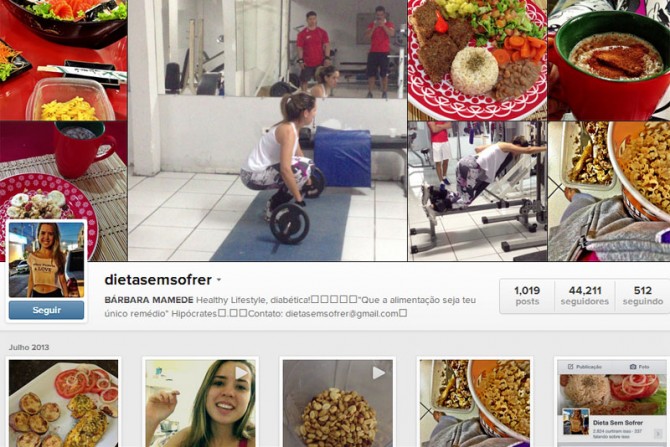Open the gym machine workout photo in collage

coord(477,191)
